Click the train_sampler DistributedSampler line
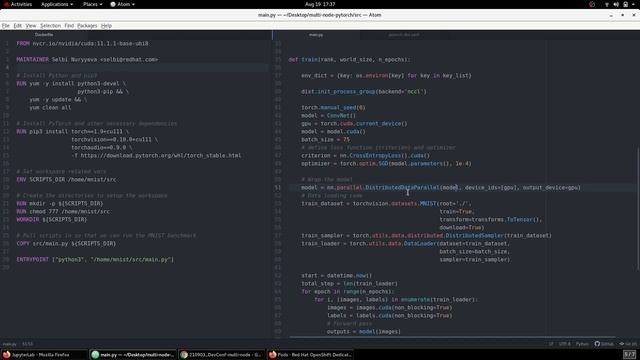Screen dimensions: 640x360 point(427,235)
